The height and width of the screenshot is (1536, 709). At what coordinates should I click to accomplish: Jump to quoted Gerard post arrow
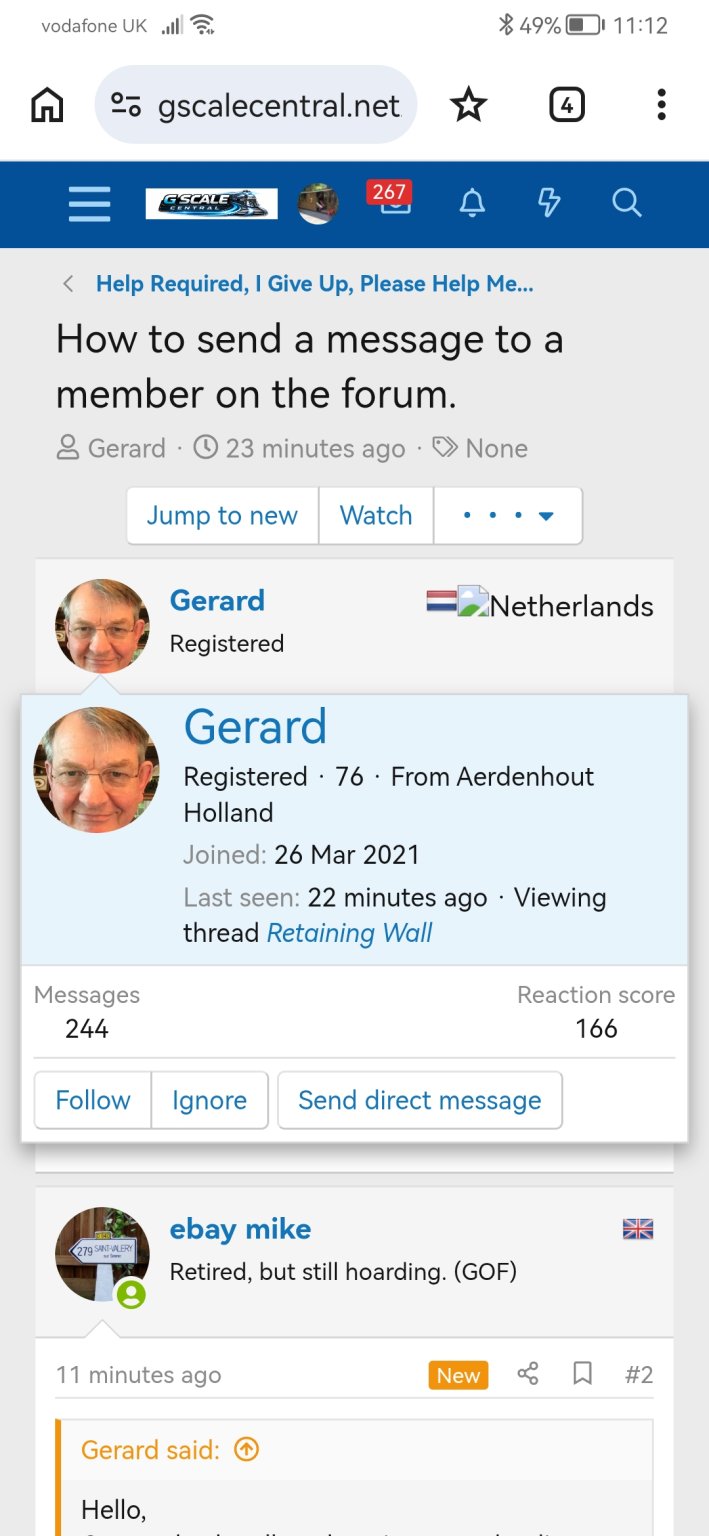pos(246,1449)
